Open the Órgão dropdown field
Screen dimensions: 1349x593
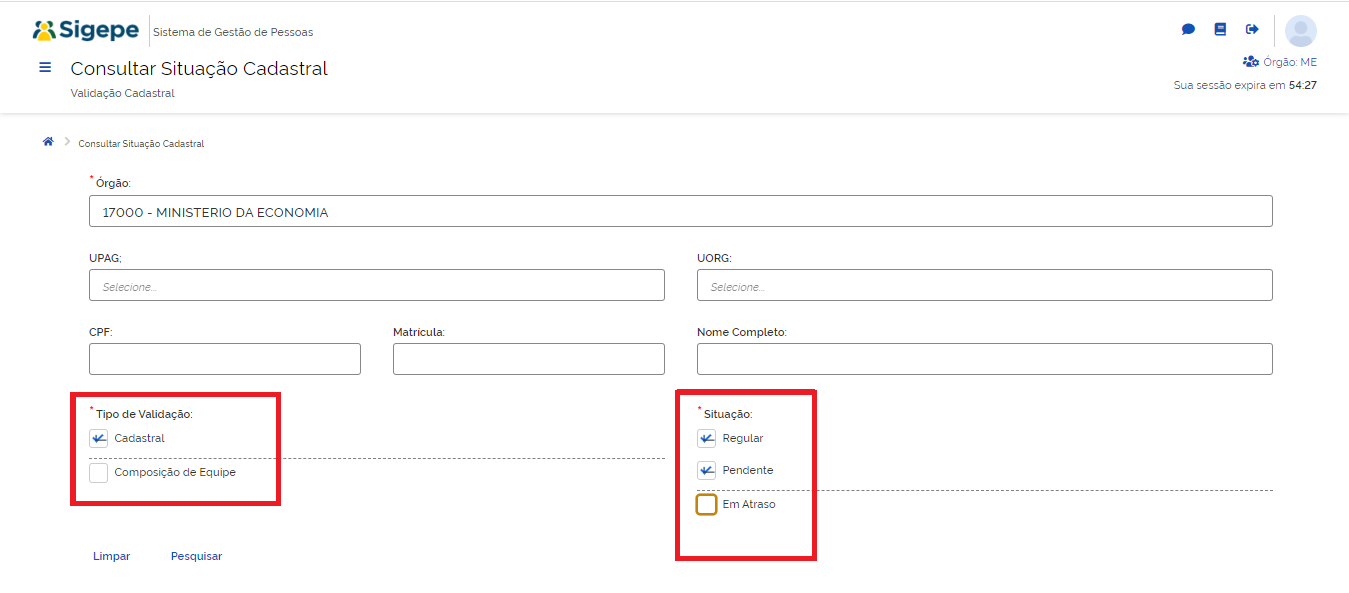680,212
